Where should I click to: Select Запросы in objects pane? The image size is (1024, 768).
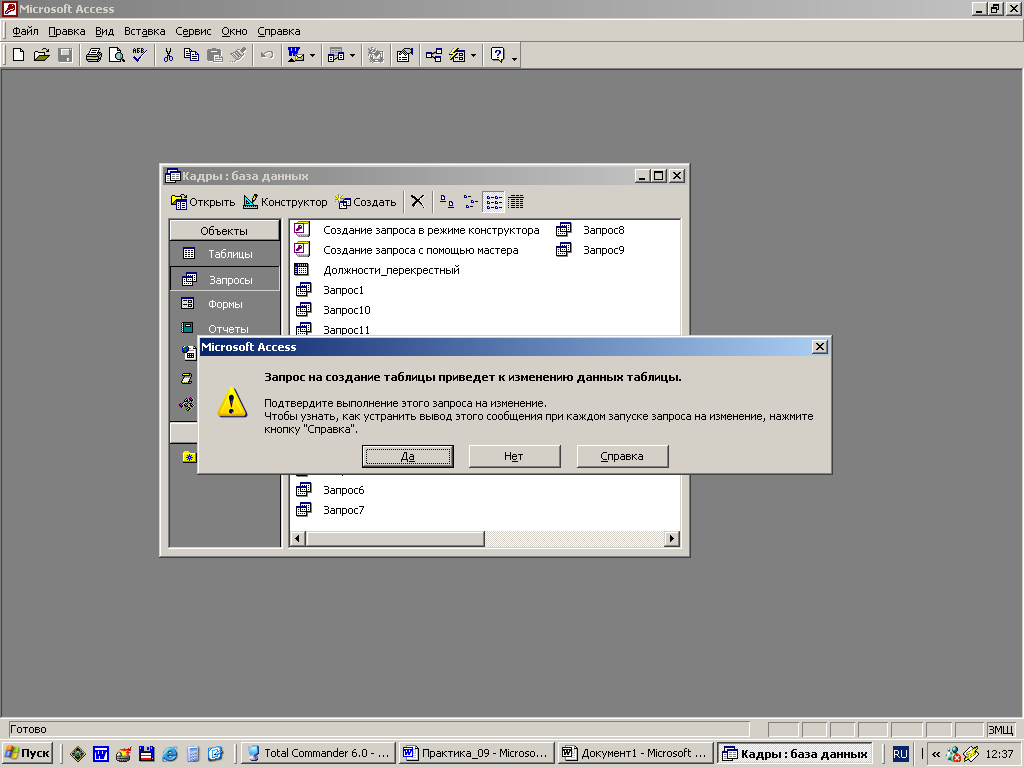click(224, 280)
